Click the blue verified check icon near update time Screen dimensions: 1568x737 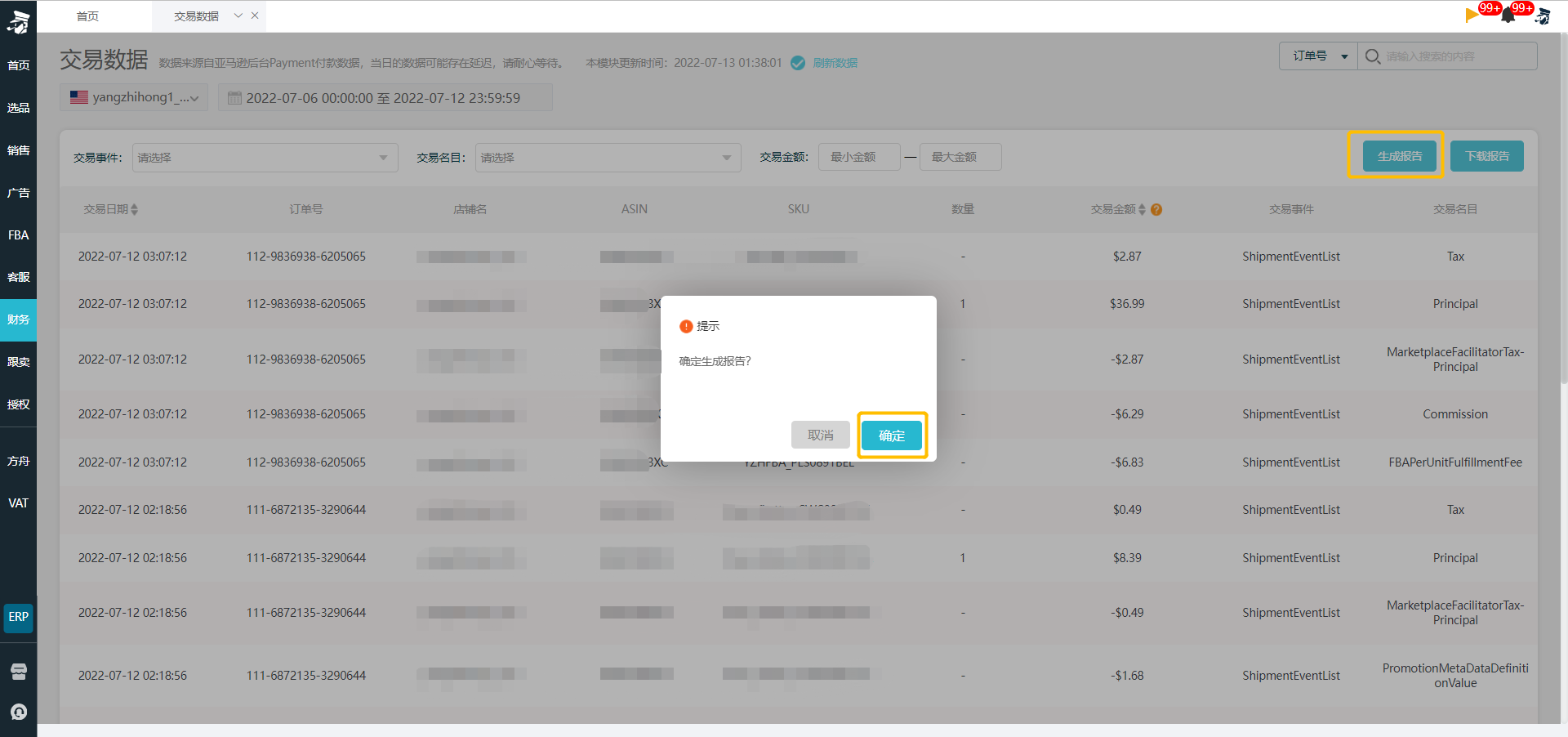click(798, 63)
